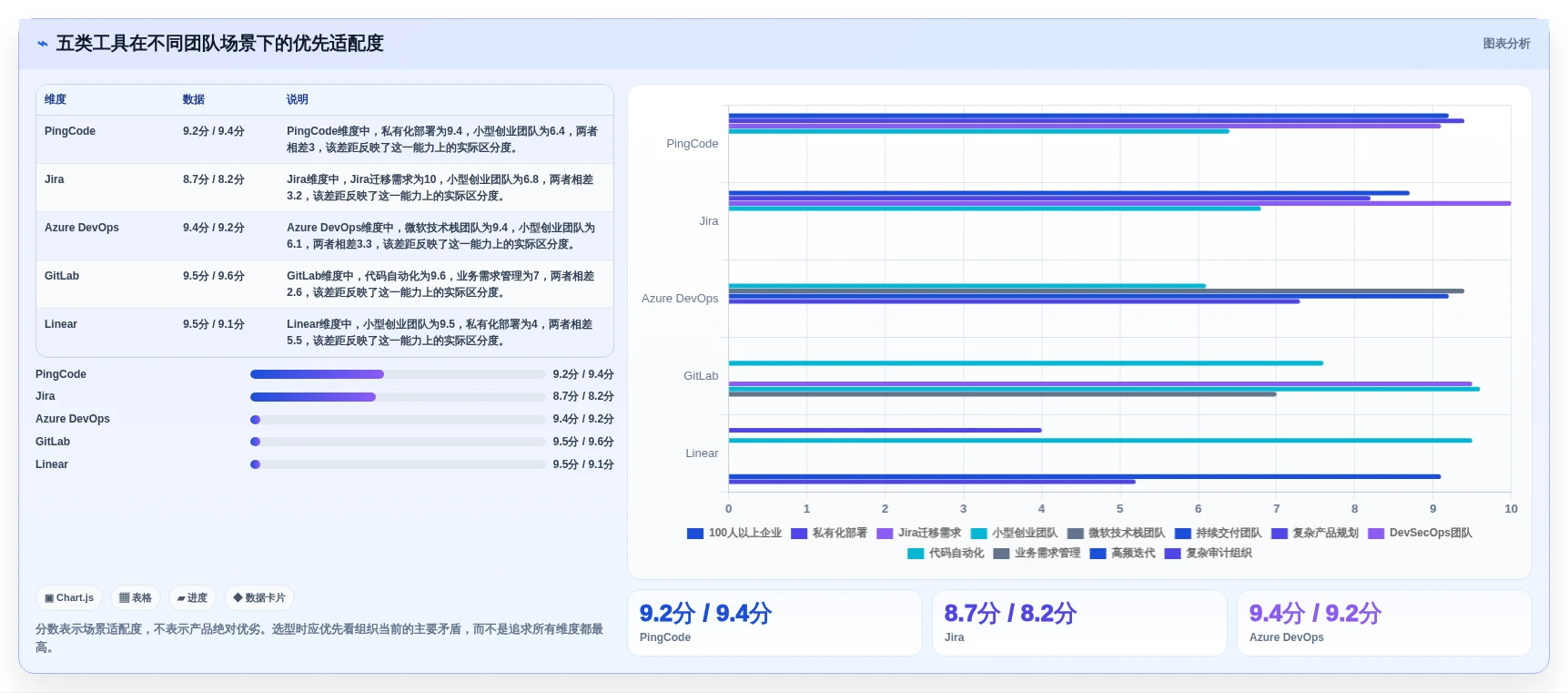The image size is (1568, 693).
Task: Click the 说明 column header
Action: coord(298,99)
